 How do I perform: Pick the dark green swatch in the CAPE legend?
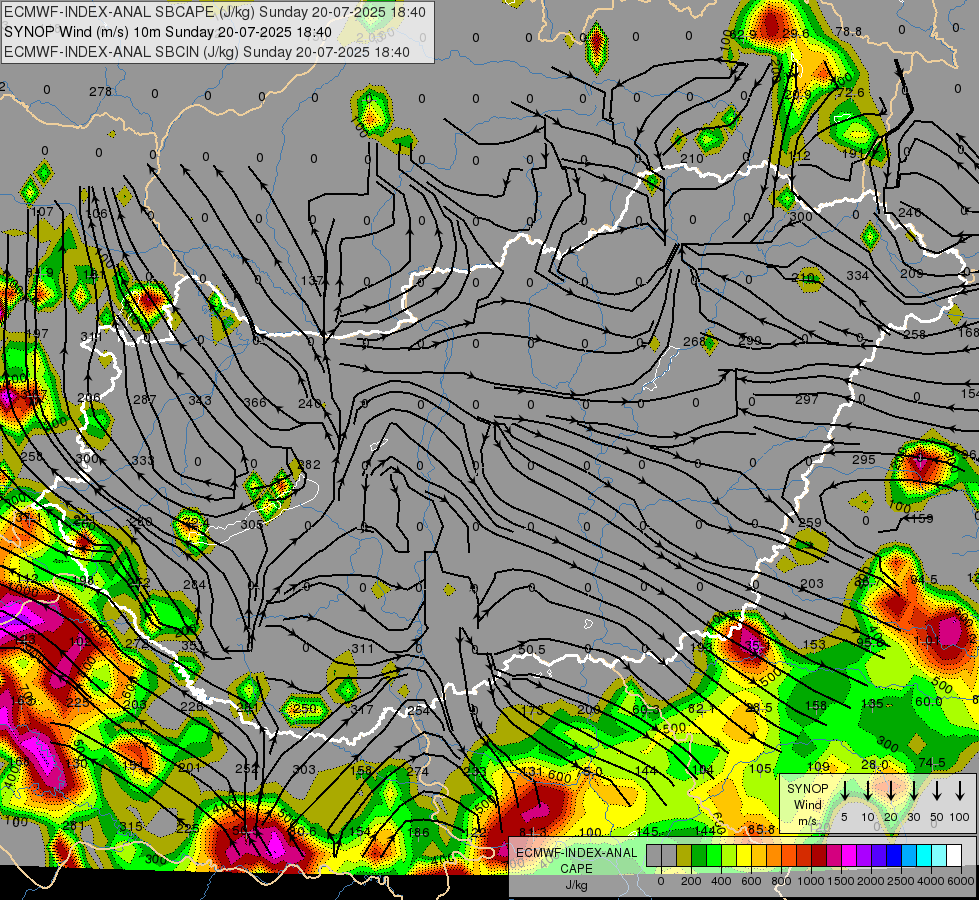699,856
